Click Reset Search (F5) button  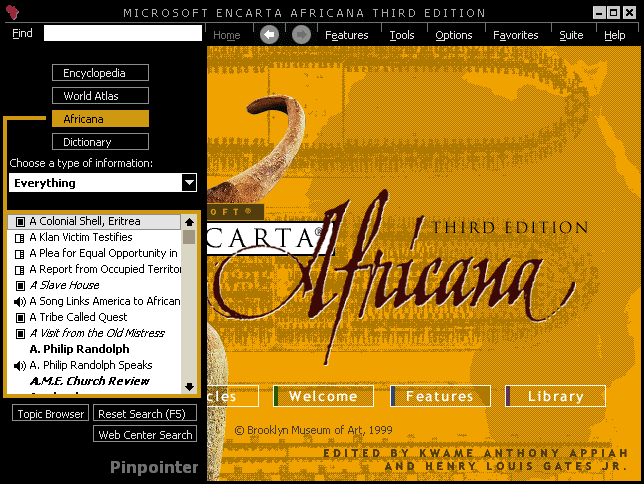point(145,413)
